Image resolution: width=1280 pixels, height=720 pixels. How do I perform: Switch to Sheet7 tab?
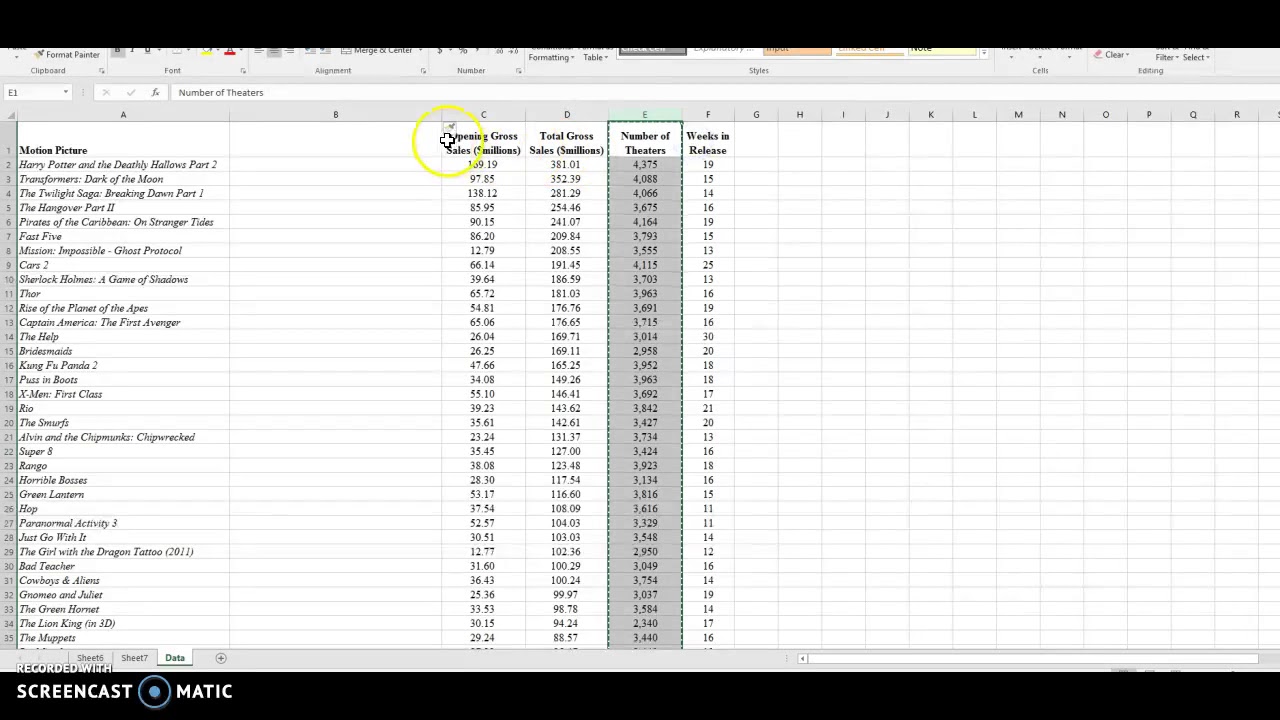click(x=134, y=658)
